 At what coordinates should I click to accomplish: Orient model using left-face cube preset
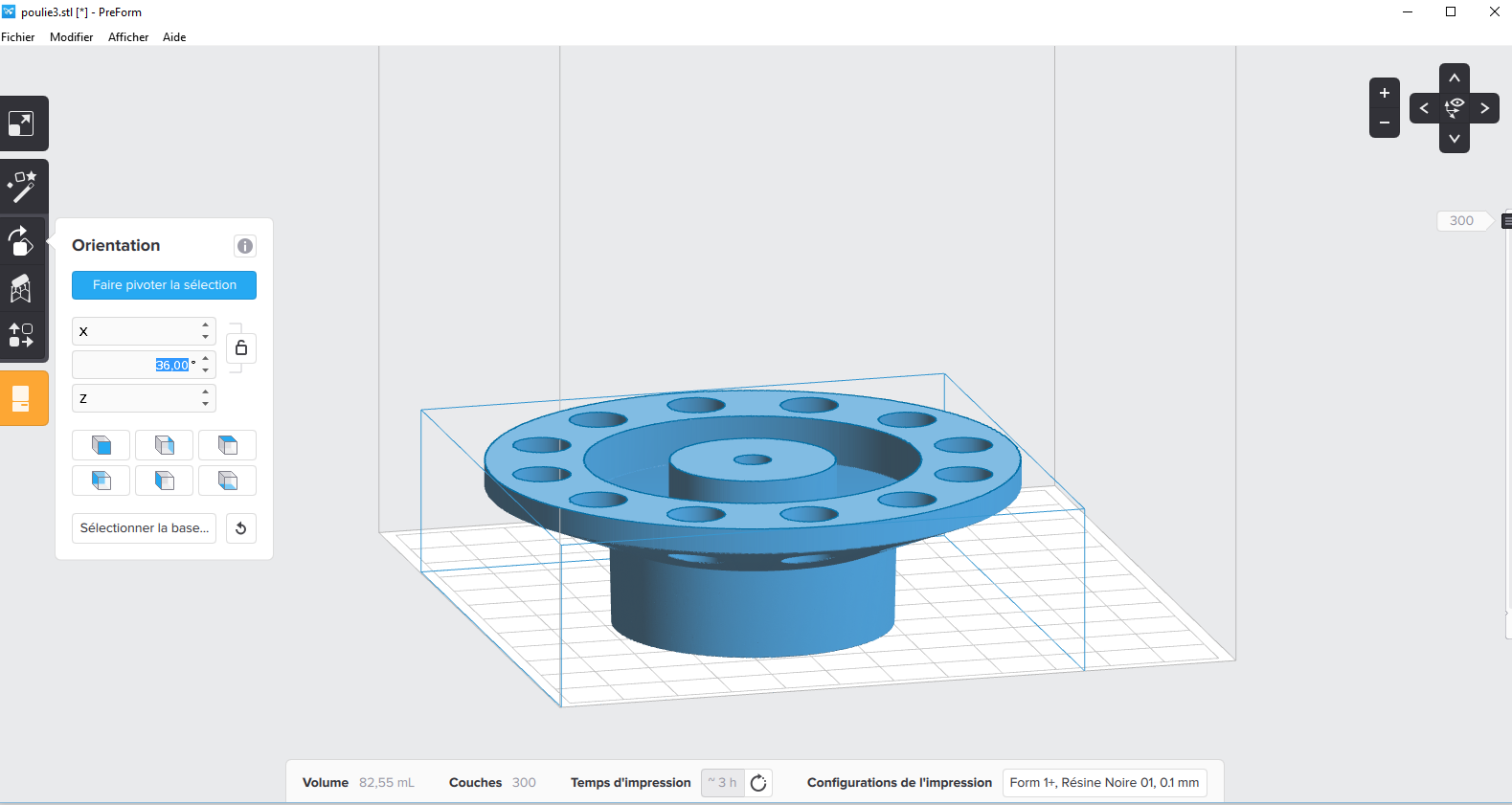point(165,481)
